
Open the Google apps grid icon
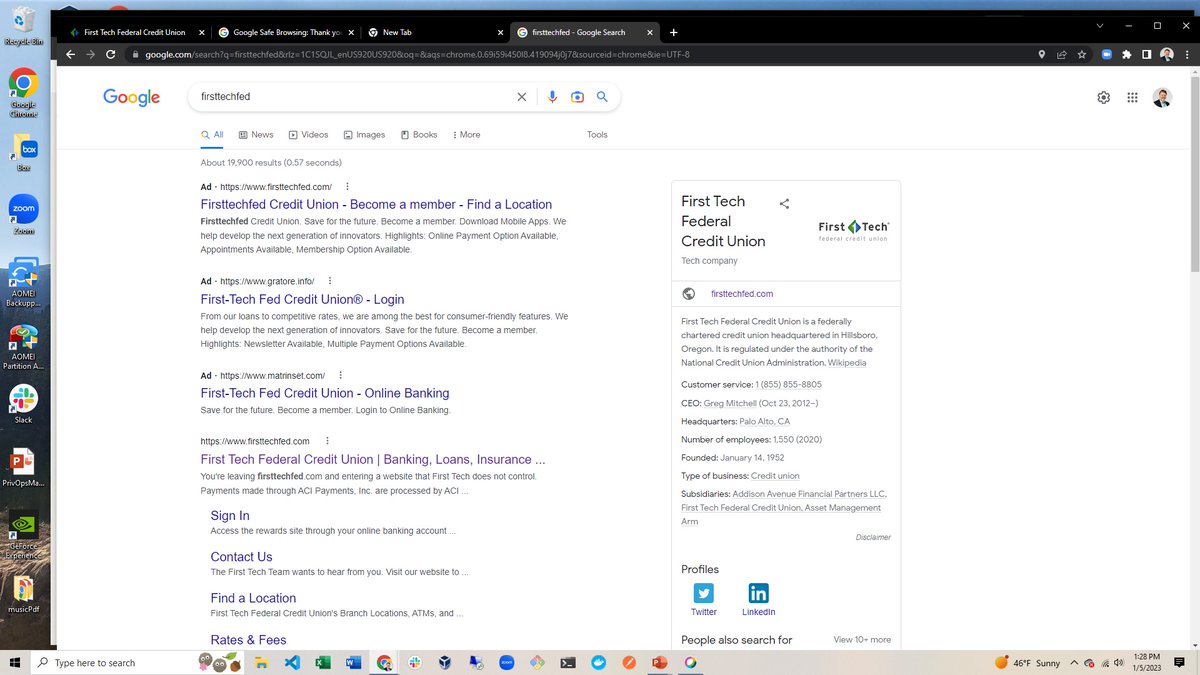[1133, 97]
